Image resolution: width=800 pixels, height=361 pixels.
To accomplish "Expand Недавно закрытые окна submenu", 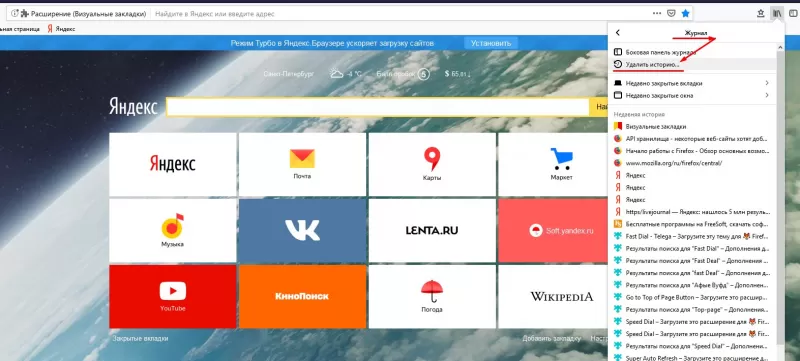I will [x=692, y=95].
